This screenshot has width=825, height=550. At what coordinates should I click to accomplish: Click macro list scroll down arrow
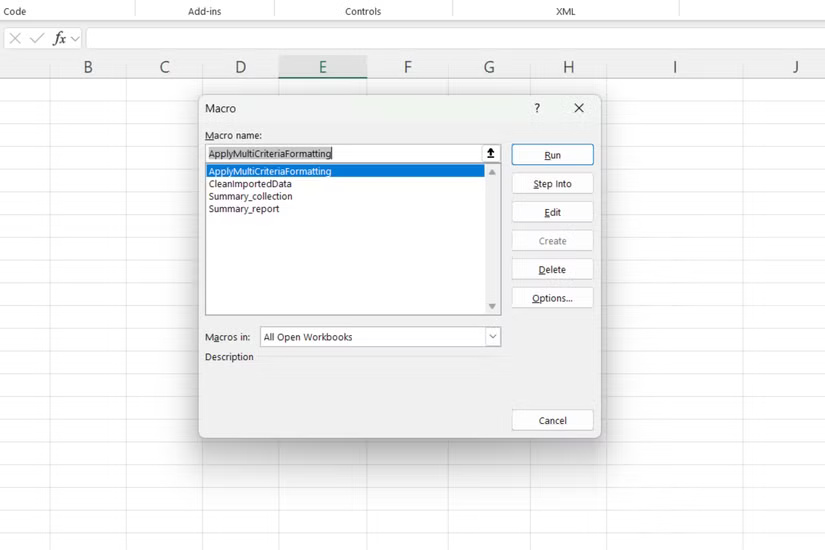pos(492,306)
